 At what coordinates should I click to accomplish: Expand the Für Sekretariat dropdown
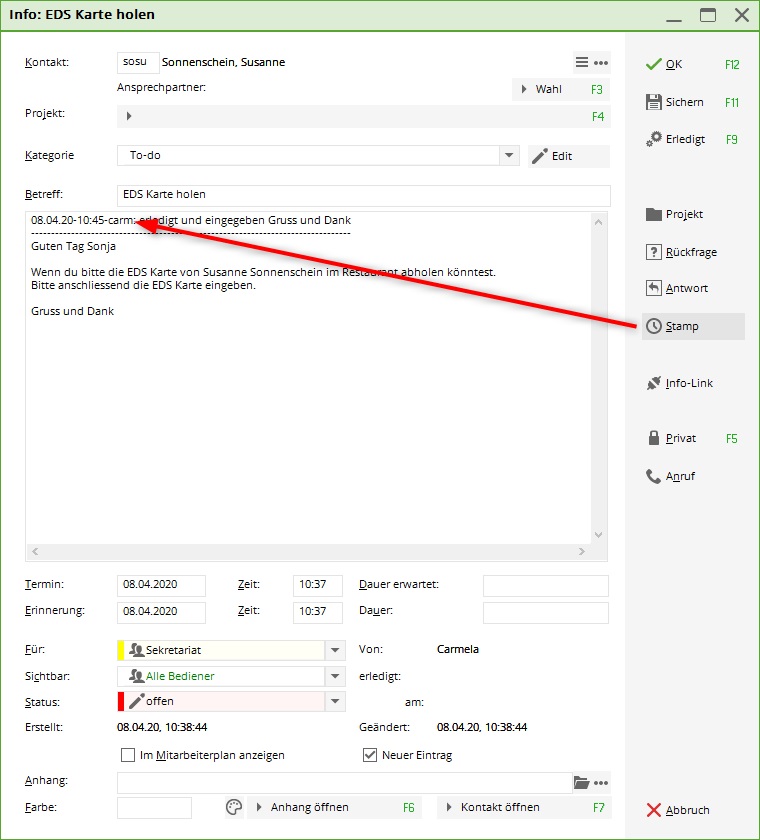point(336,650)
